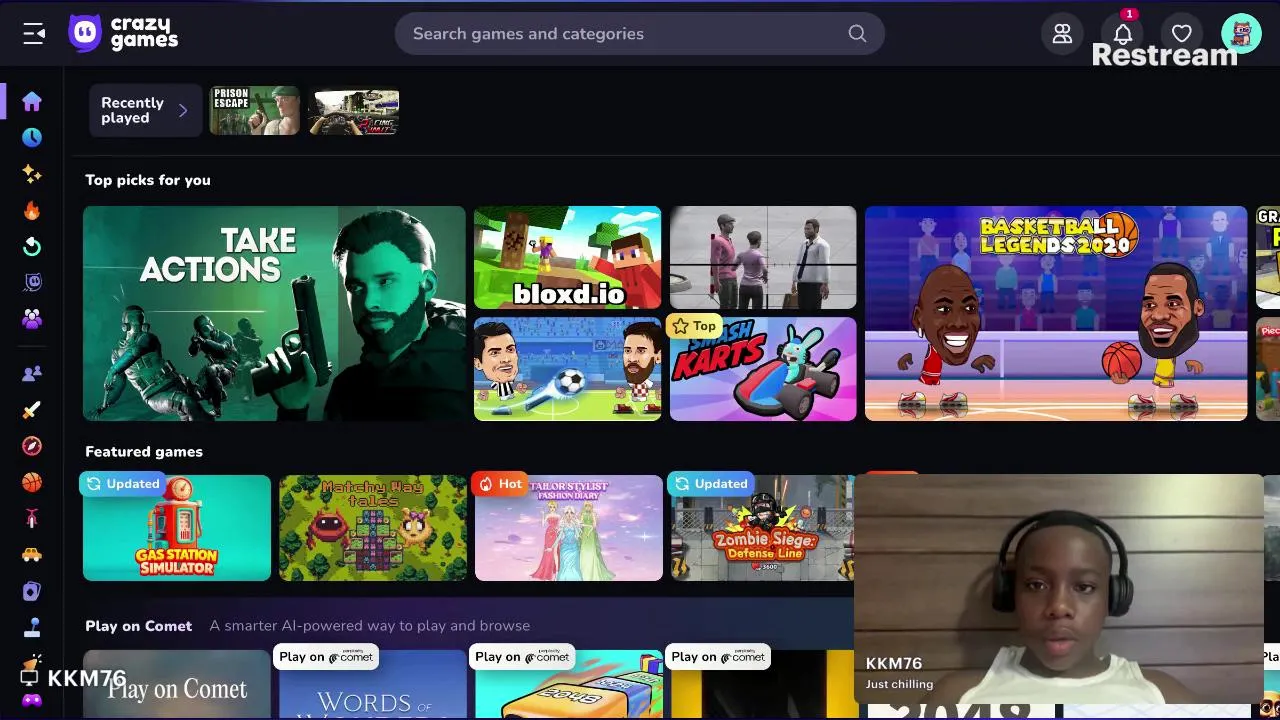Open Popular games flame icon in sidebar
Image resolution: width=1280 pixels, height=720 pixels.
click(32, 210)
